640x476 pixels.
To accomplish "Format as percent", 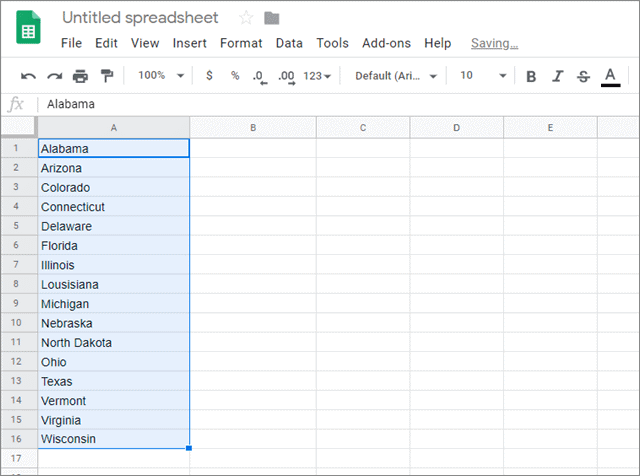I will point(235,76).
